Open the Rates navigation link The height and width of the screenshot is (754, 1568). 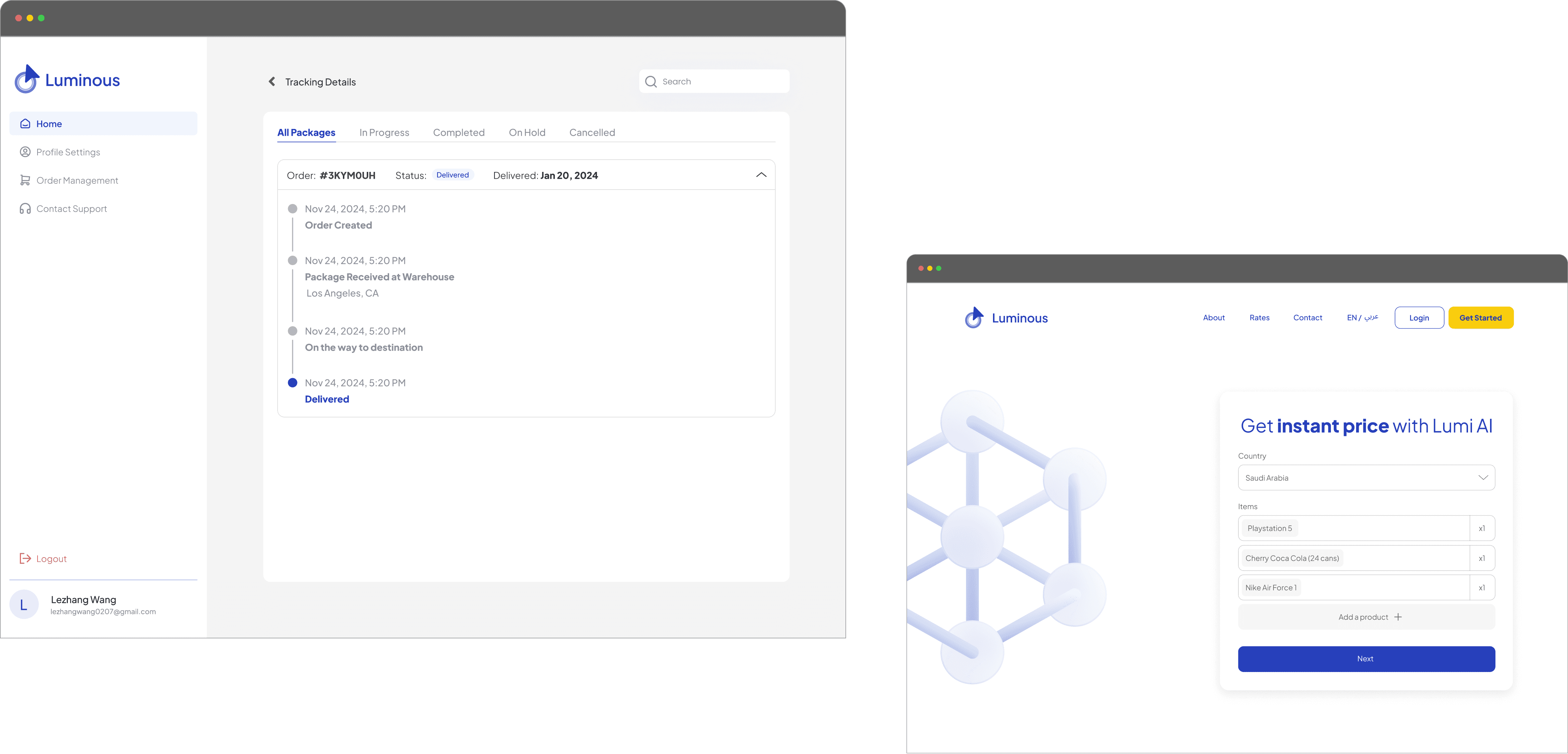(1259, 318)
